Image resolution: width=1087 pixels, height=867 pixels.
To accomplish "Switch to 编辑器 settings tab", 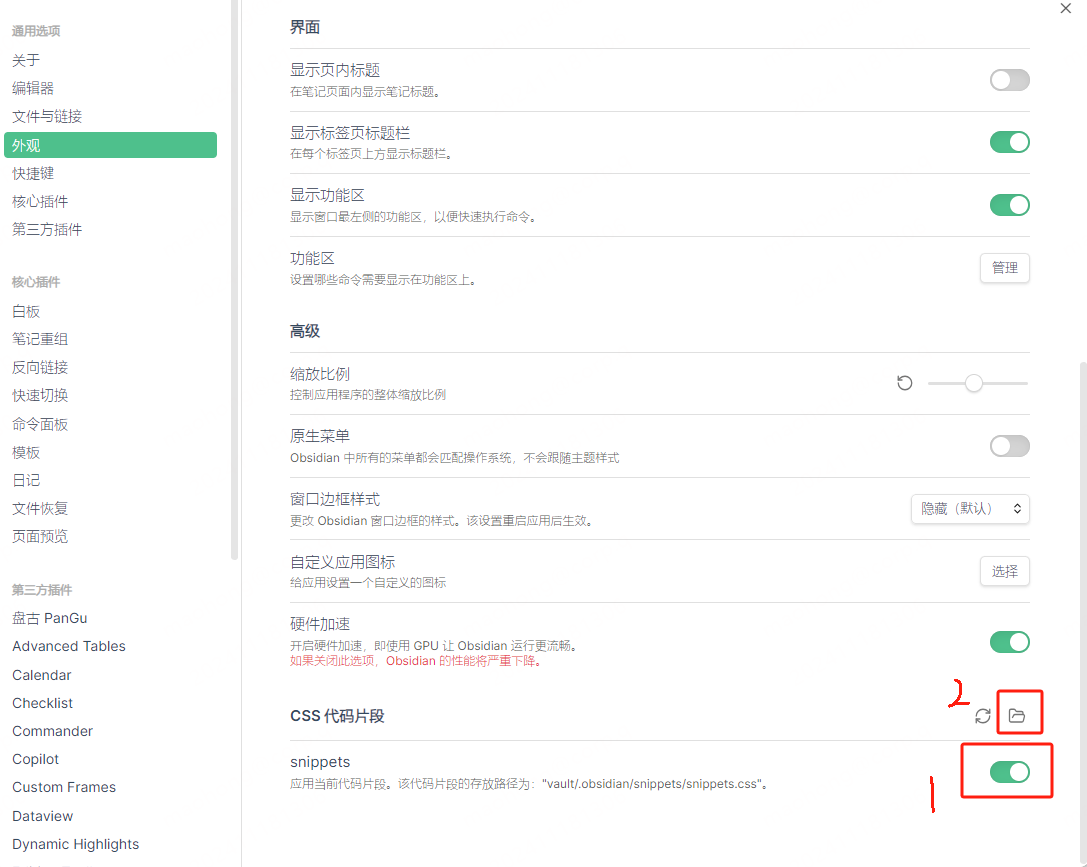I will point(33,88).
